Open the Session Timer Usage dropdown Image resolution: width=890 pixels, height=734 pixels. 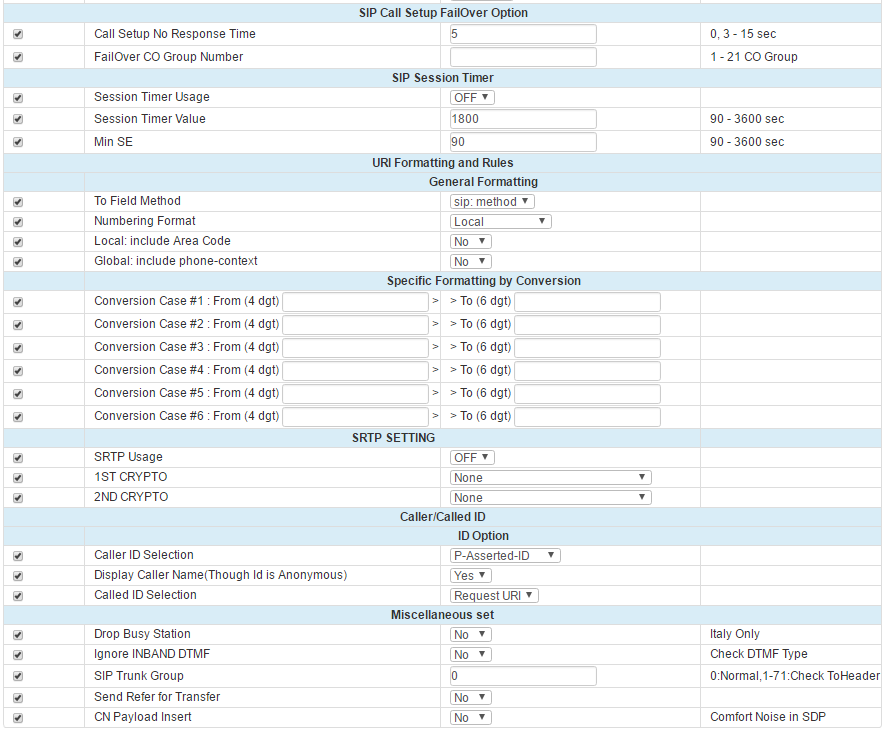tap(472, 98)
